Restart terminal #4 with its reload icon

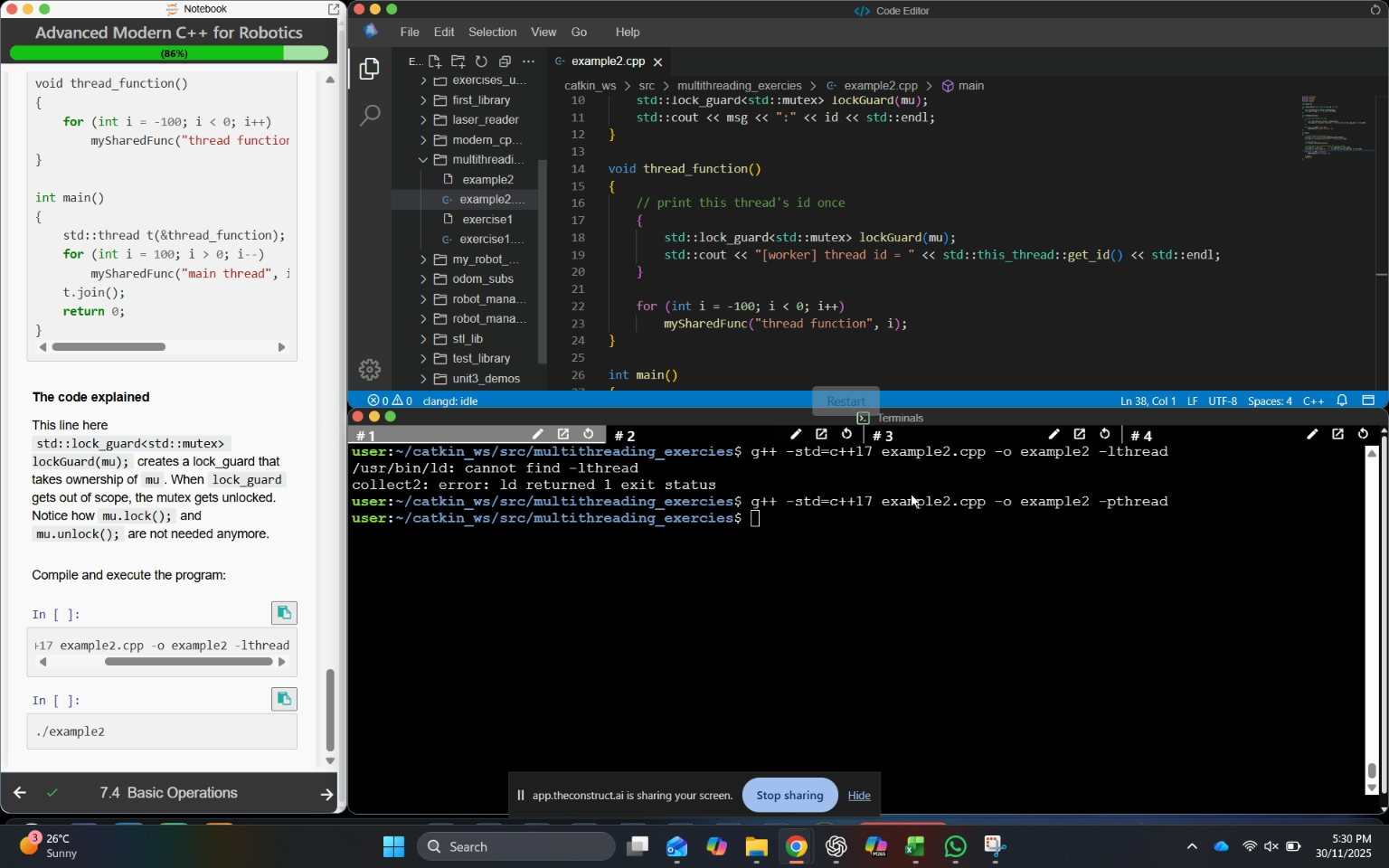tap(1363, 435)
